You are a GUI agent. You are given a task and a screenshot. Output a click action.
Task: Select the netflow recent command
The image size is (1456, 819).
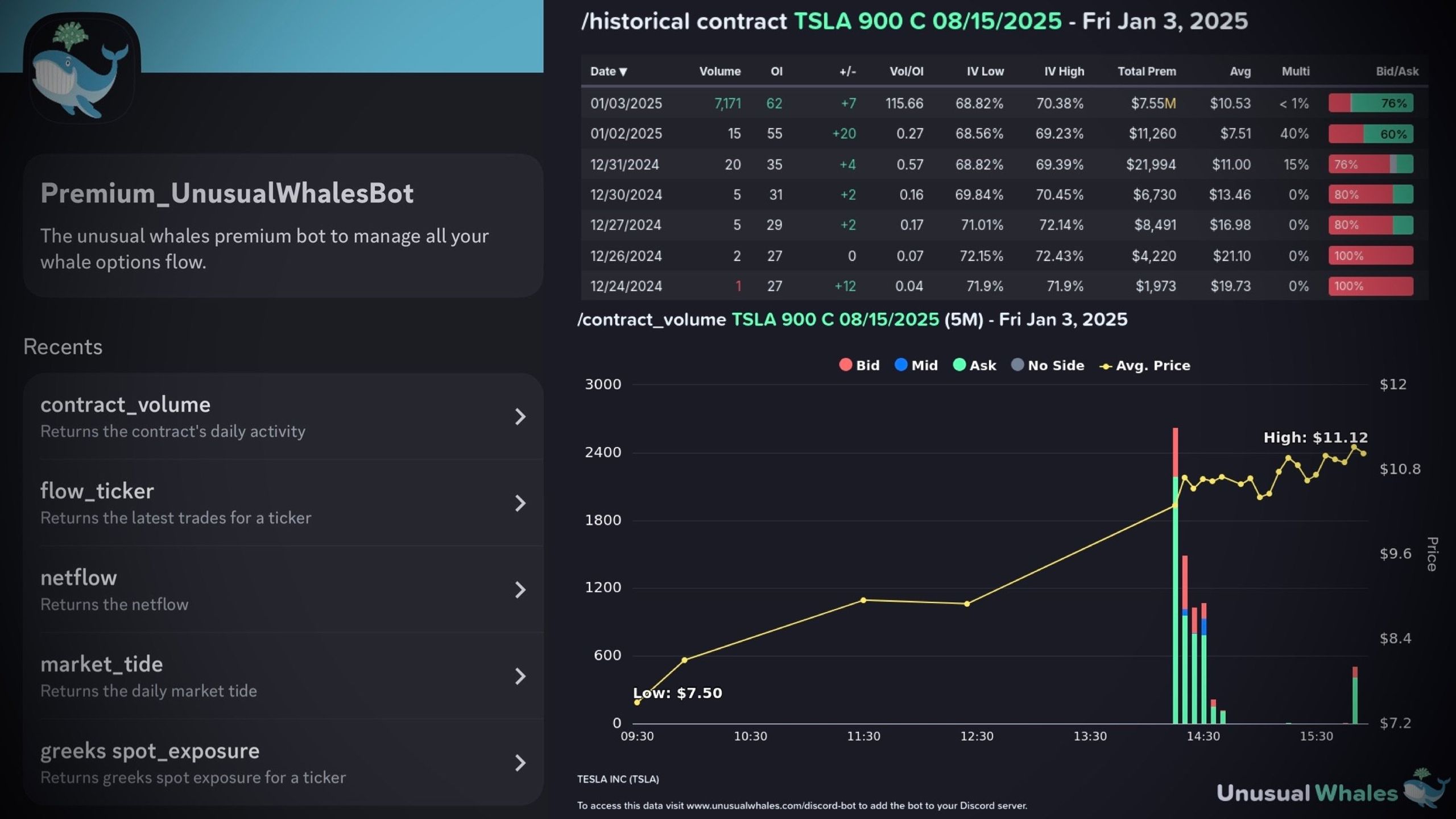pyautogui.click(x=283, y=589)
